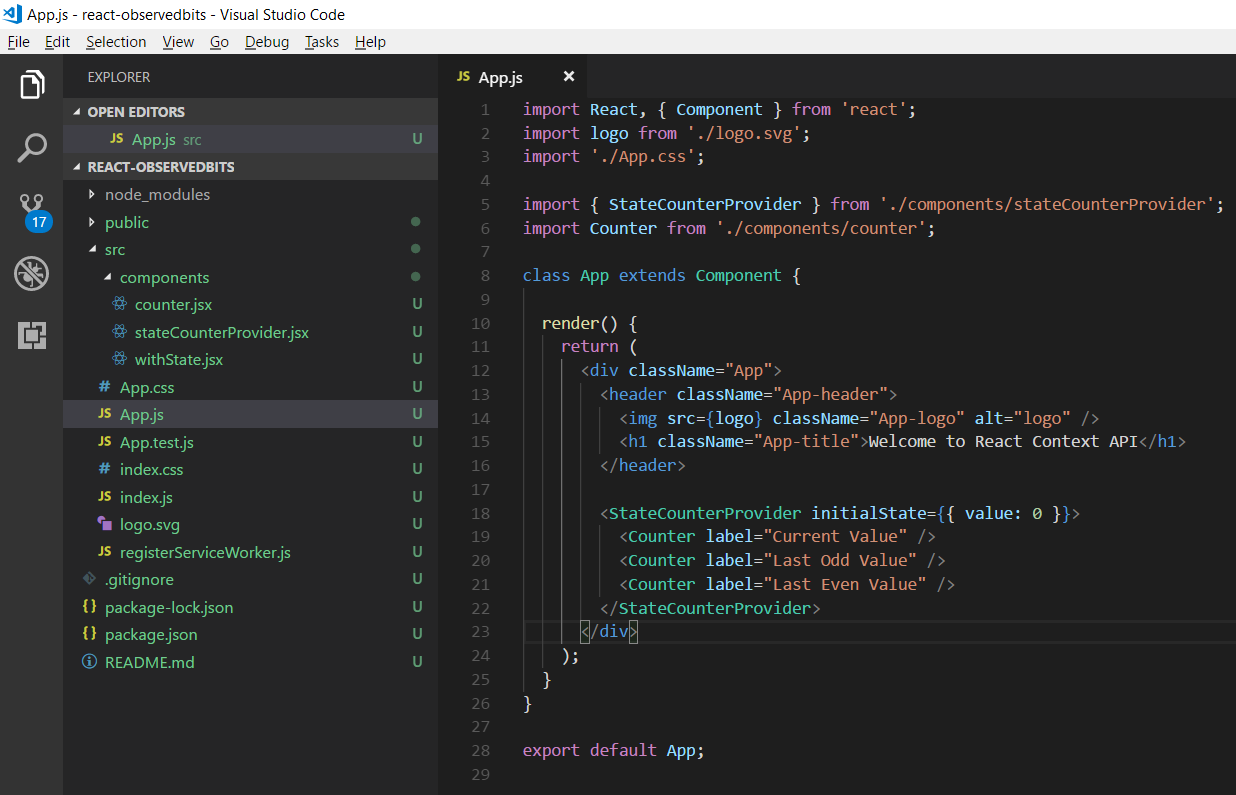The image size is (1236, 795).
Task: Click the Debug icon in the activity bar
Action: tap(31, 273)
